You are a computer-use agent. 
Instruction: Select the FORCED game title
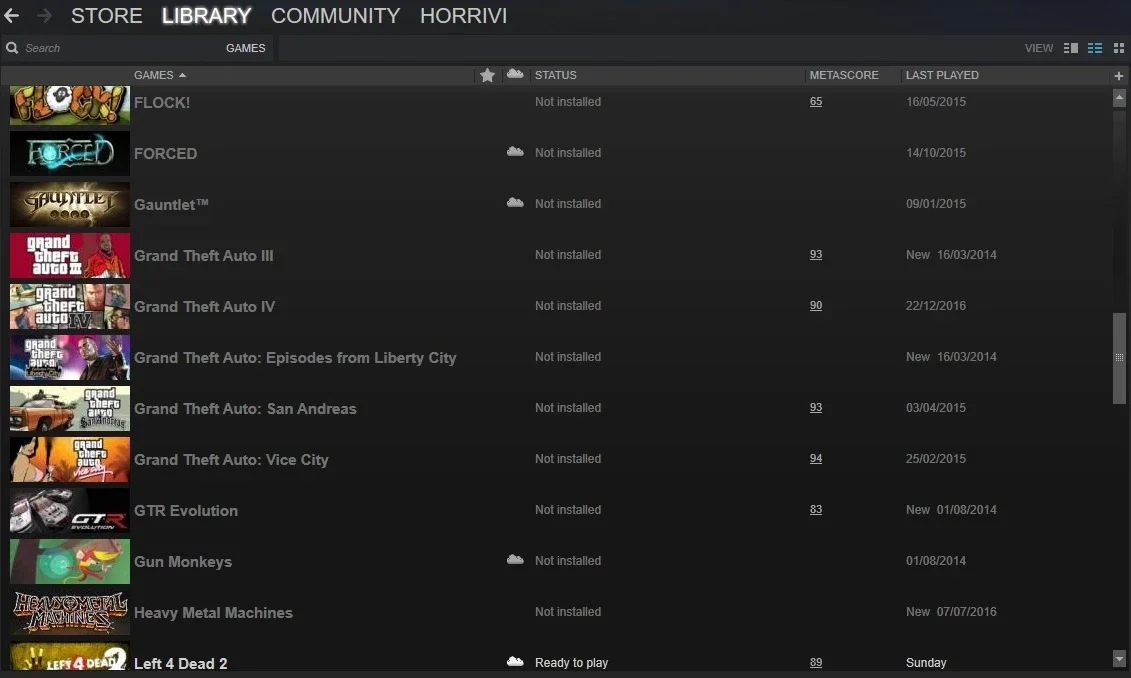point(165,154)
